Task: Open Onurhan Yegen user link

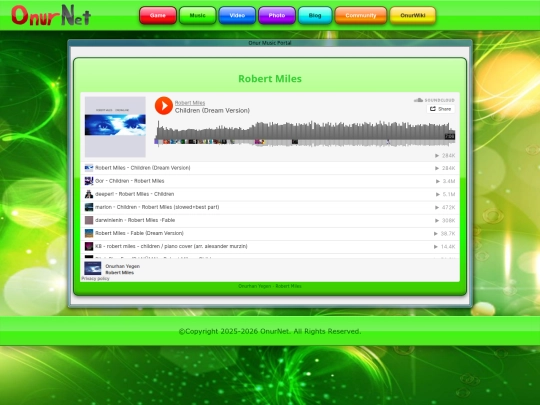Action: click(x=123, y=266)
